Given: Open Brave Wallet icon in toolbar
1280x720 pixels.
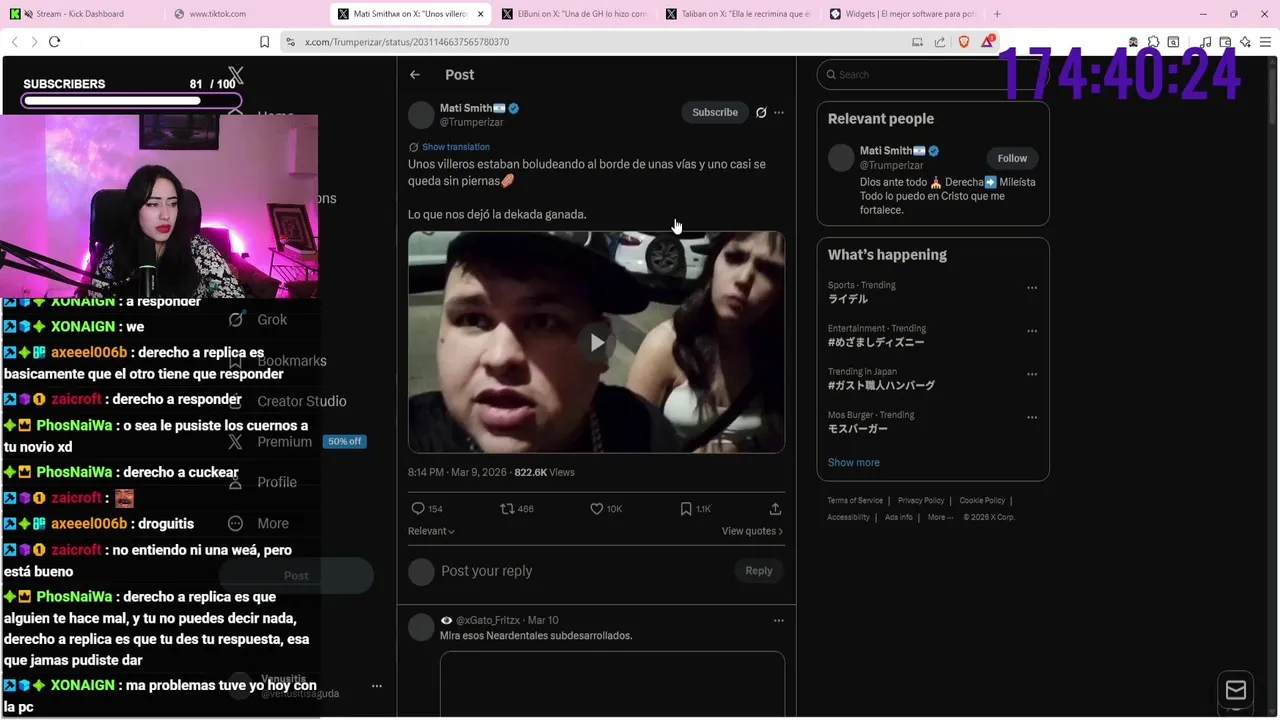Looking at the screenshot, I should click(1225, 42).
